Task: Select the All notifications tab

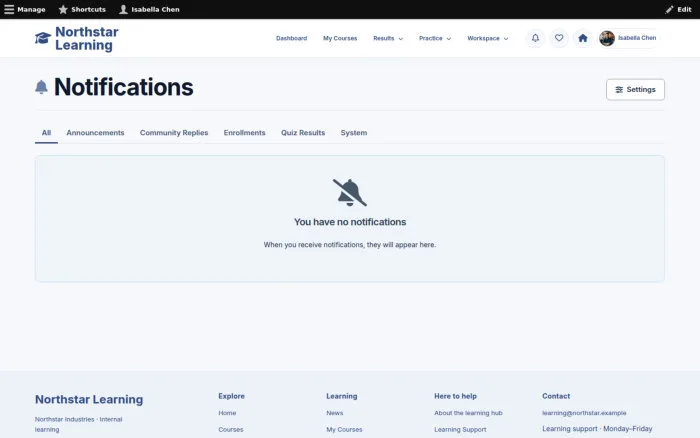Action: tap(46, 133)
